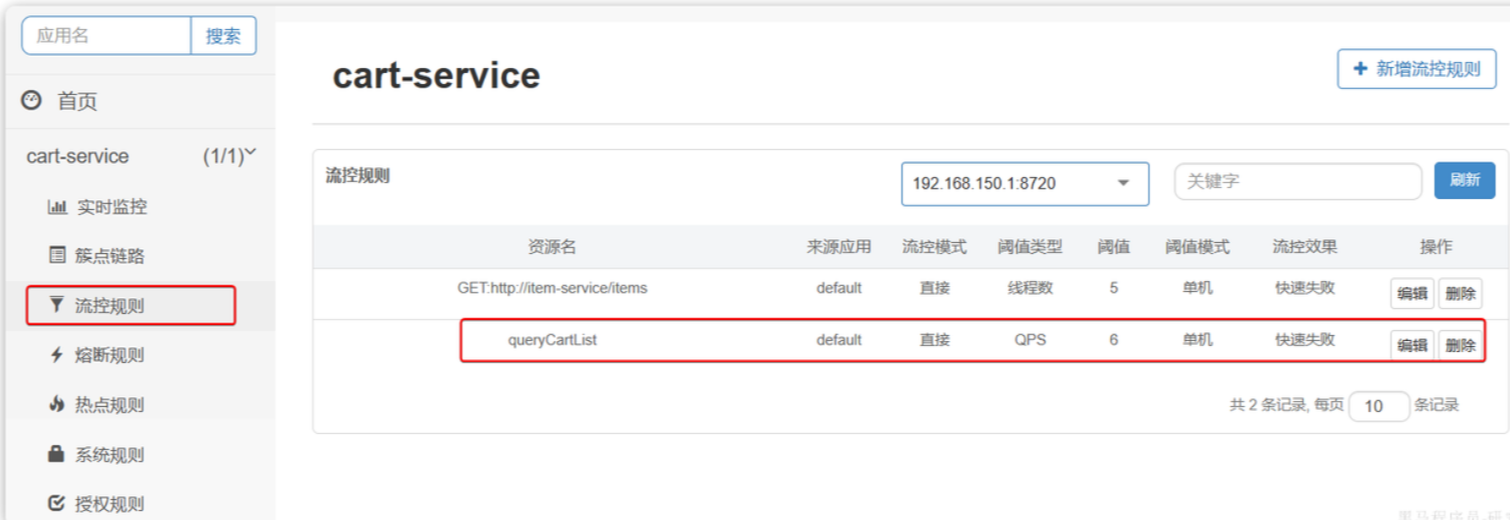Open the 192.168.150.1:8720 machine dropdown

point(1024,184)
